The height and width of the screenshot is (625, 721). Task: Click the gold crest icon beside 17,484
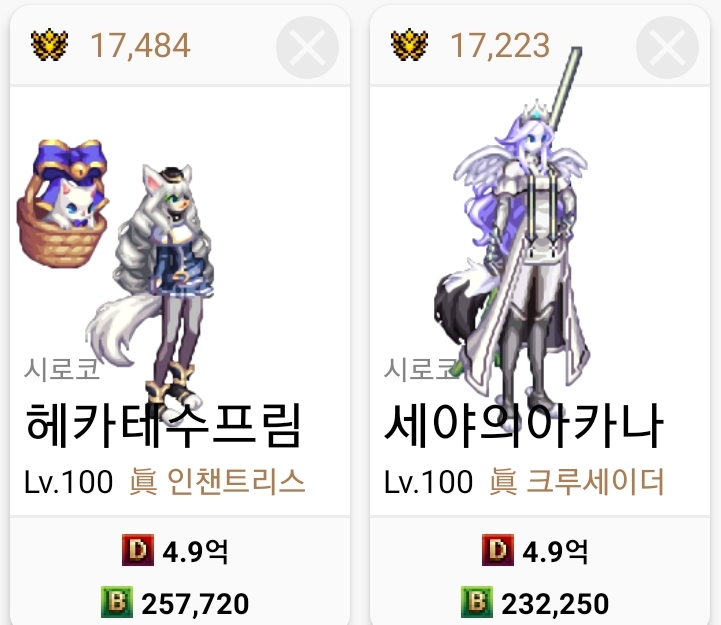(x=50, y=45)
